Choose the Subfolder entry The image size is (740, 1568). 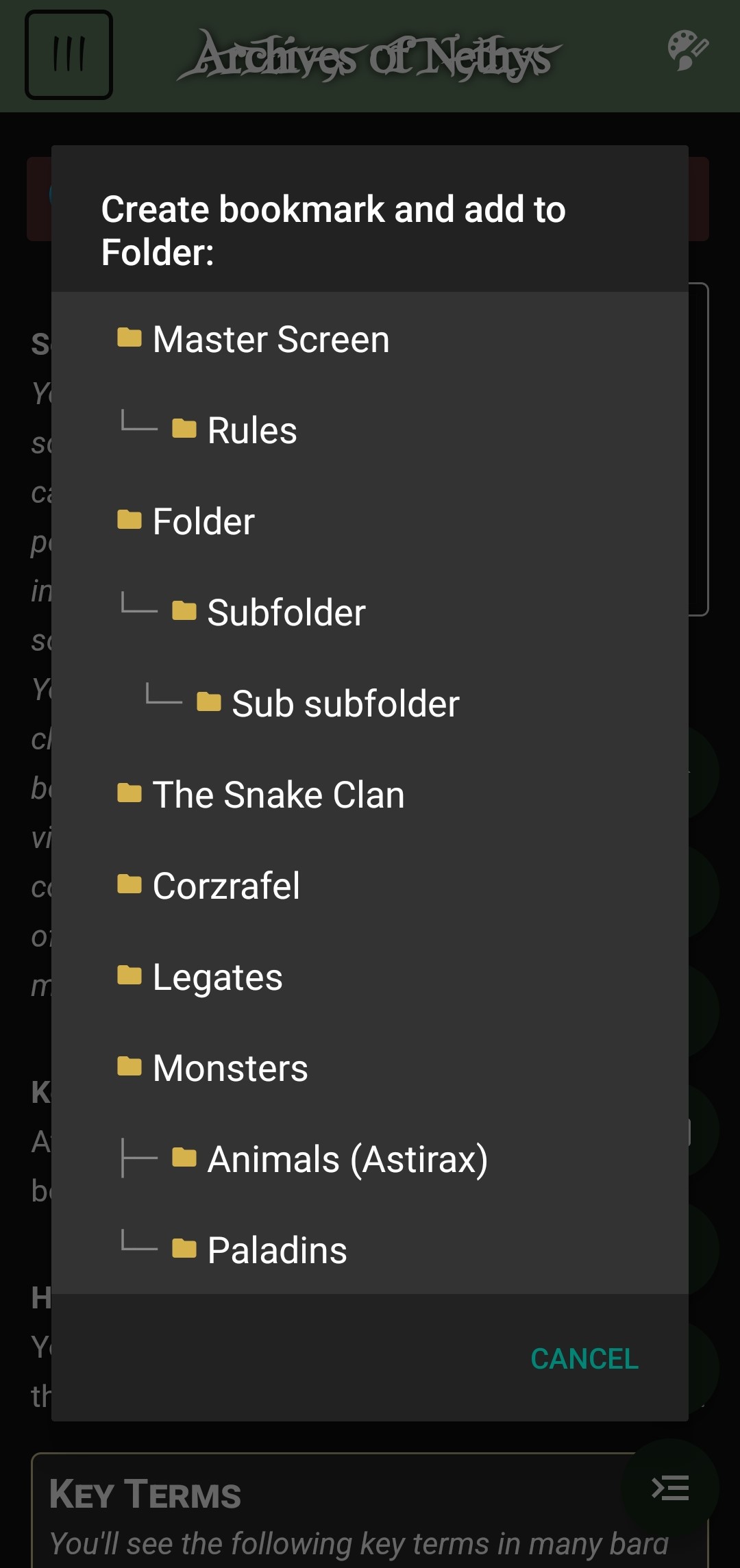(286, 612)
